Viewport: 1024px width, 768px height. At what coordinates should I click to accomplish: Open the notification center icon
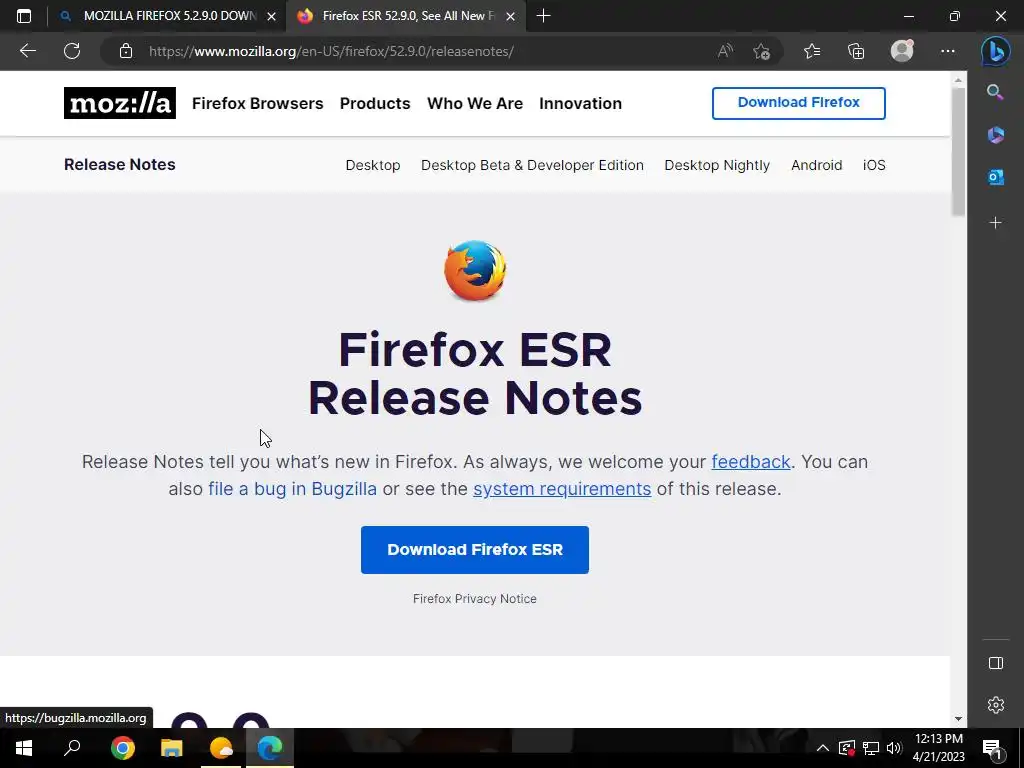click(x=992, y=748)
